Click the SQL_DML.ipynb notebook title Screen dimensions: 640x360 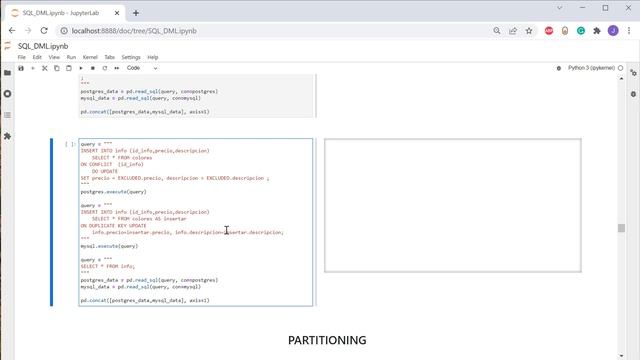(43, 46)
